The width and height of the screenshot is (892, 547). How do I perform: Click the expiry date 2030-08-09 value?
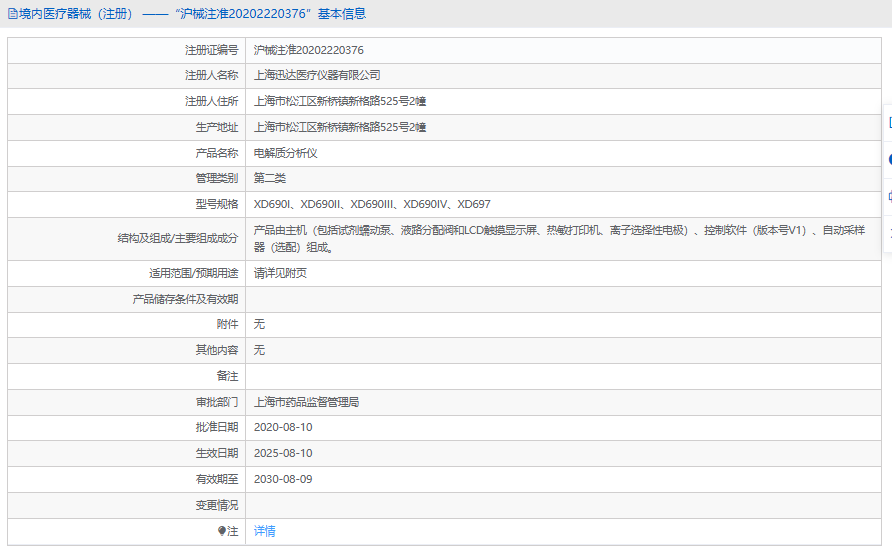click(283, 479)
